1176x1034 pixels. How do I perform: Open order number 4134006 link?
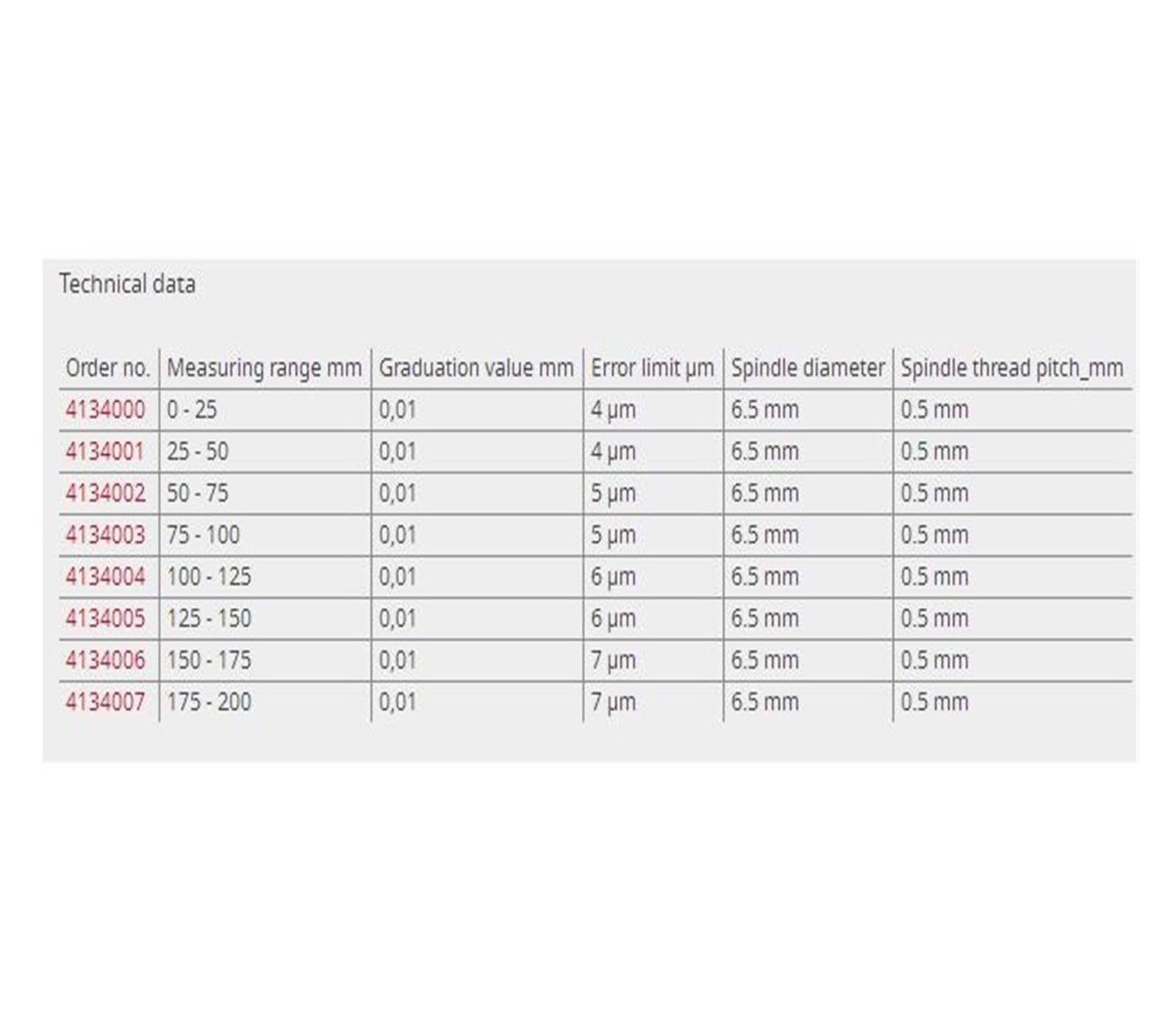click(x=105, y=661)
